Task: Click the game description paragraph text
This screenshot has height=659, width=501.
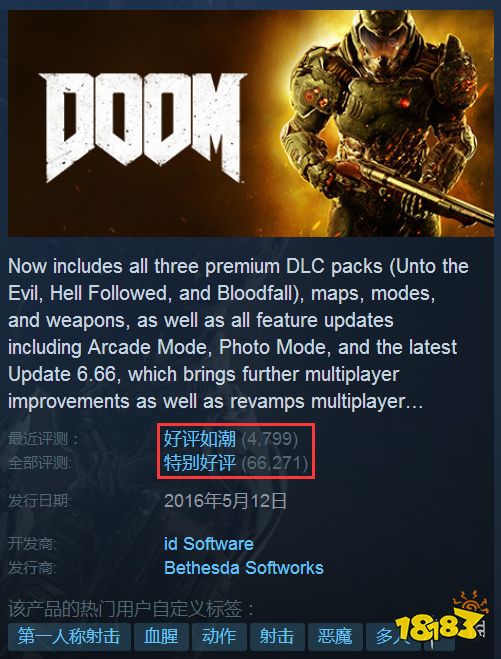Action: pyautogui.click(x=238, y=334)
